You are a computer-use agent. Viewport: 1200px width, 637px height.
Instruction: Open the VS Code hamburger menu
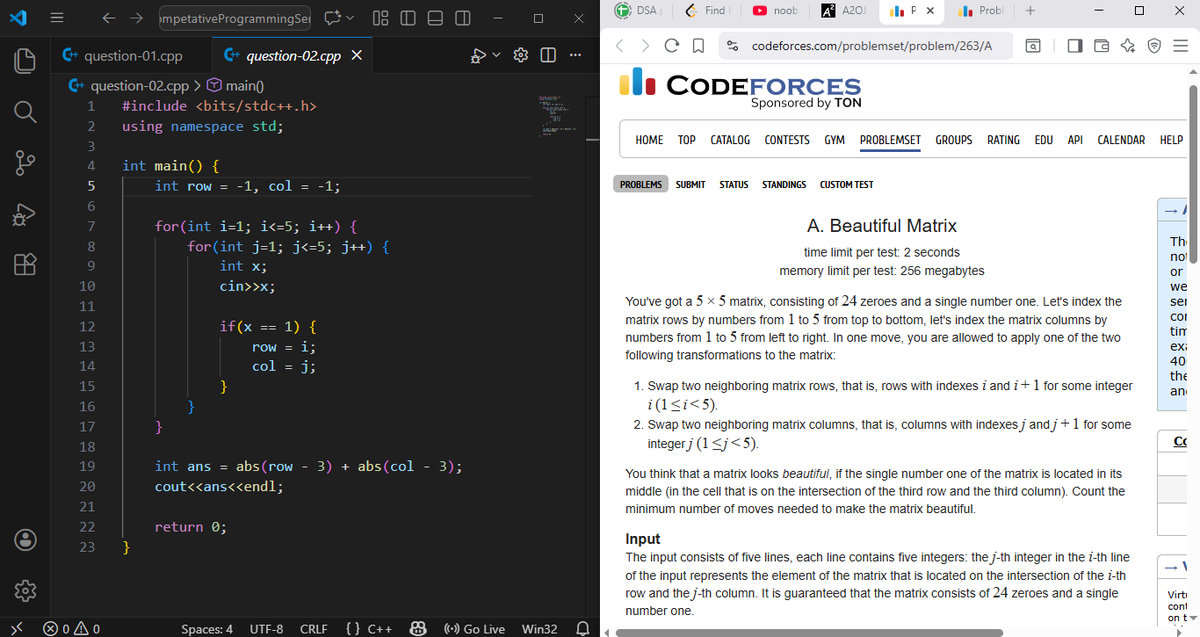tap(58, 19)
